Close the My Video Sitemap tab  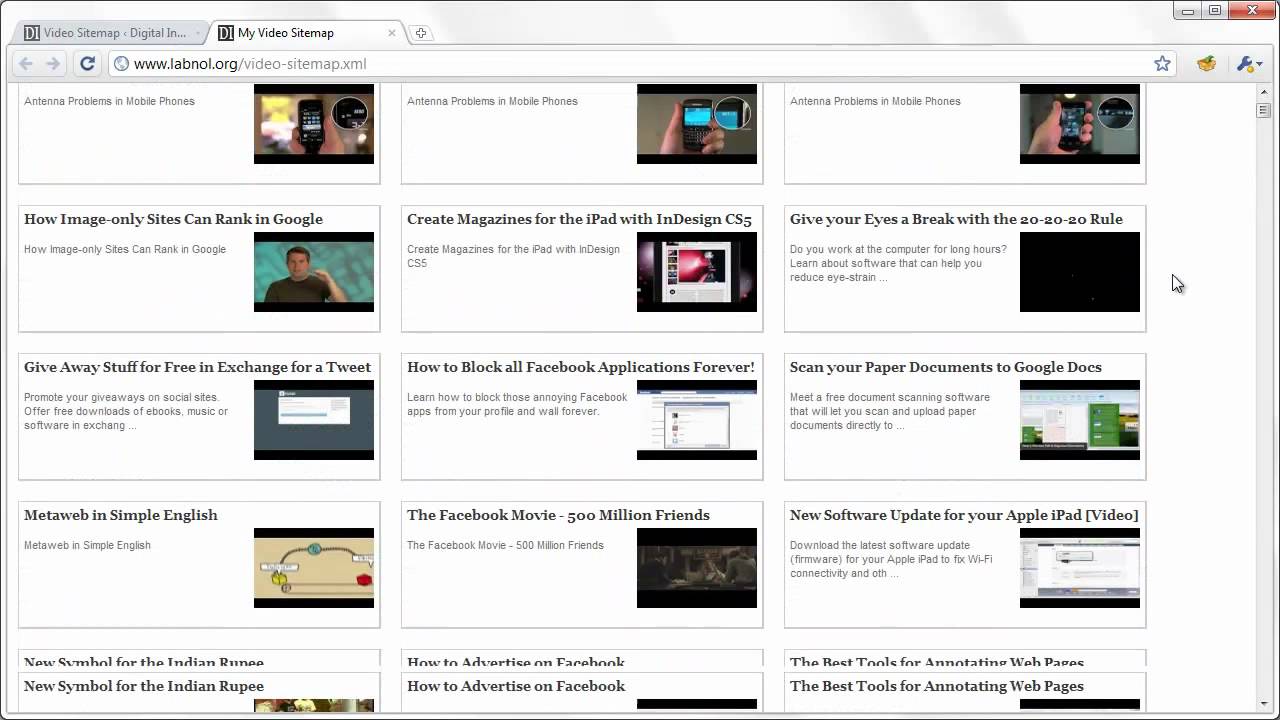[392, 33]
